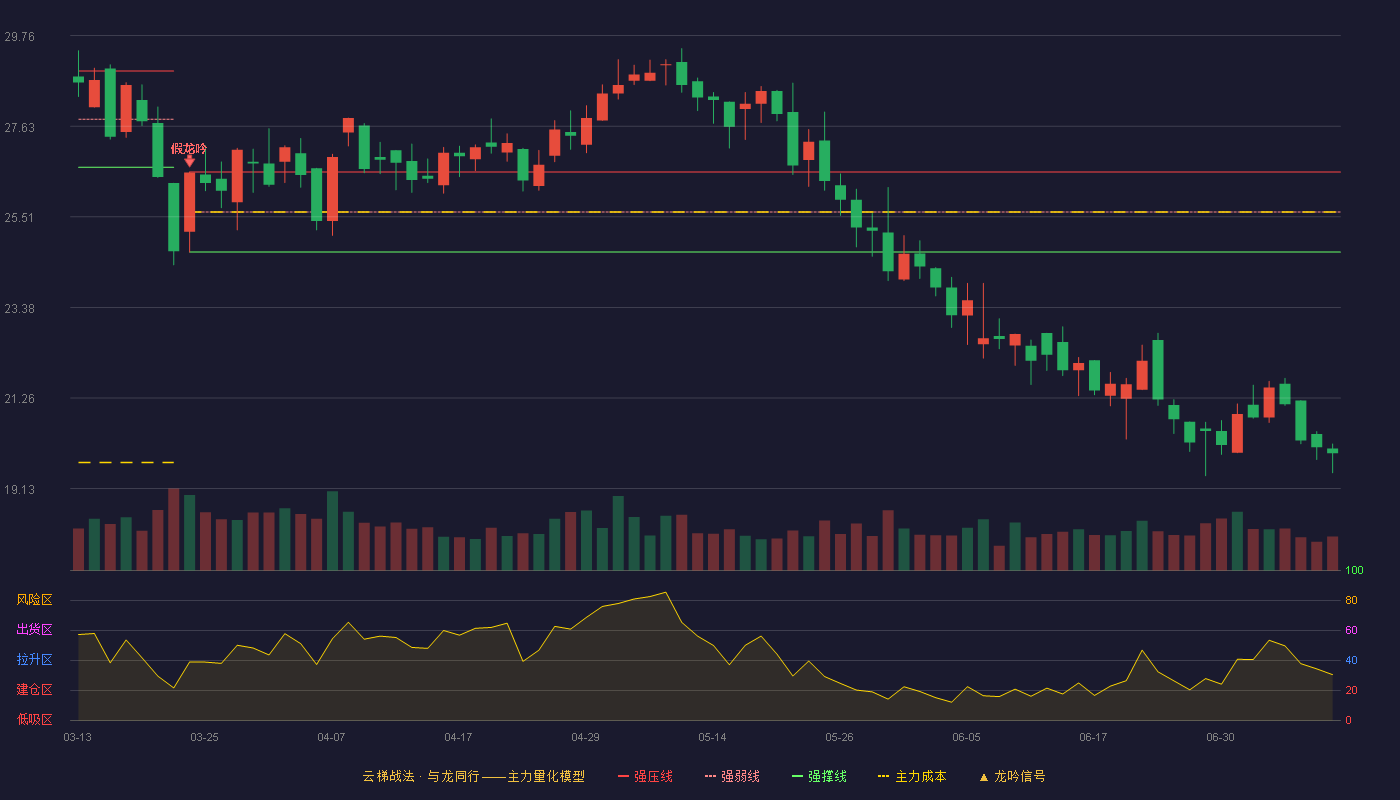Toggle 强弱线 legend entry
This screenshot has height=800, width=1400.
[x=732, y=776]
